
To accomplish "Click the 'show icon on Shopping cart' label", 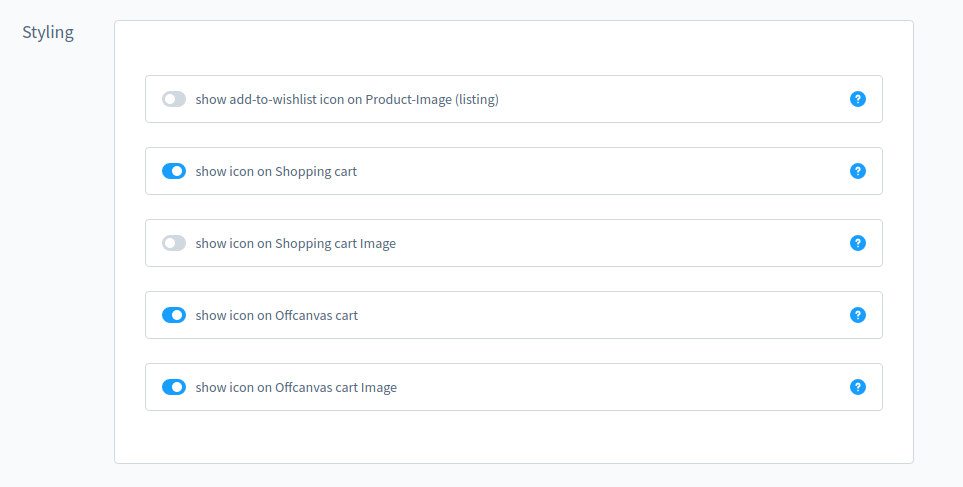I will click(x=276, y=171).
